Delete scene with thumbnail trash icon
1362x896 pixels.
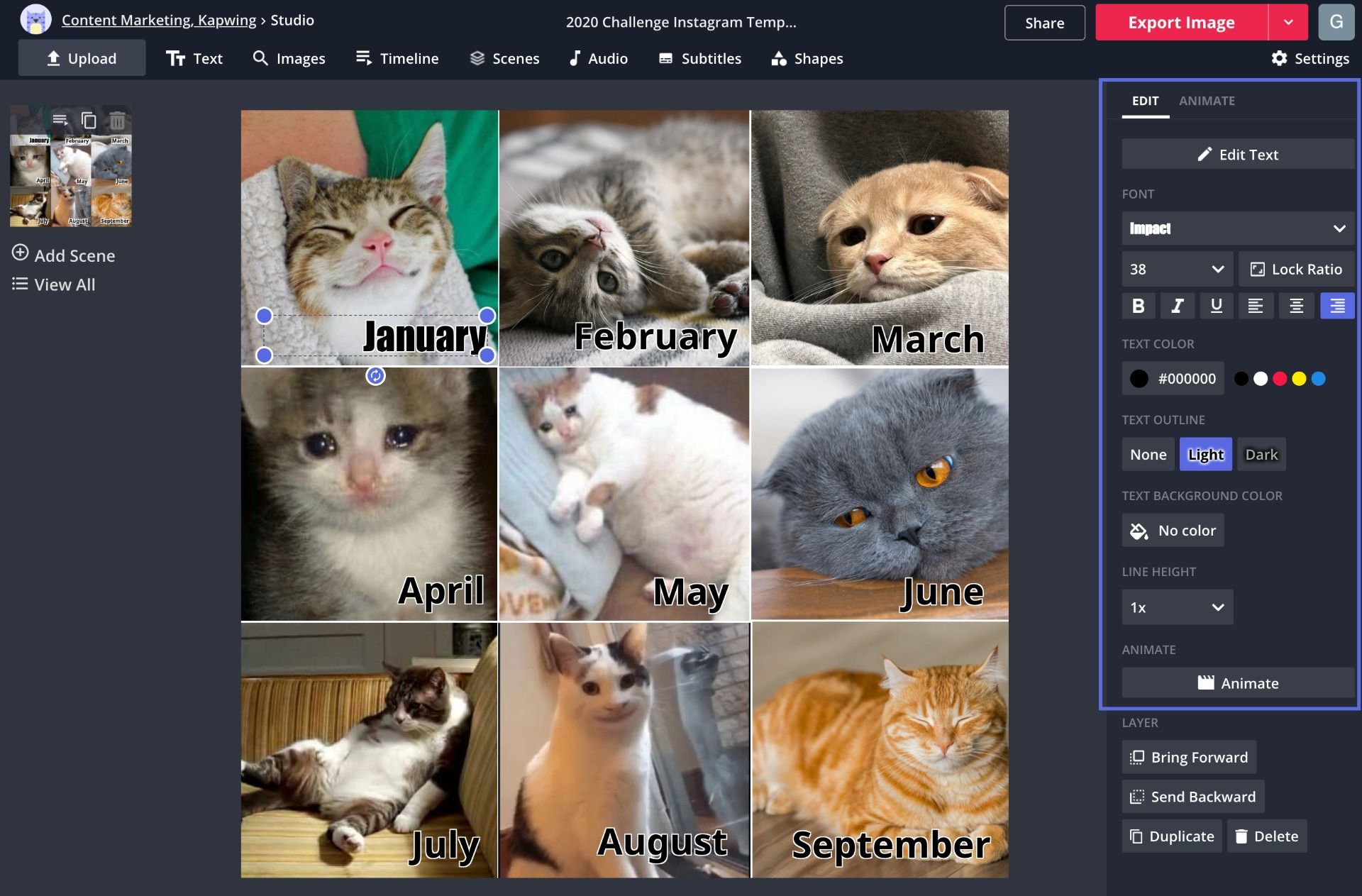coord(117,120)
